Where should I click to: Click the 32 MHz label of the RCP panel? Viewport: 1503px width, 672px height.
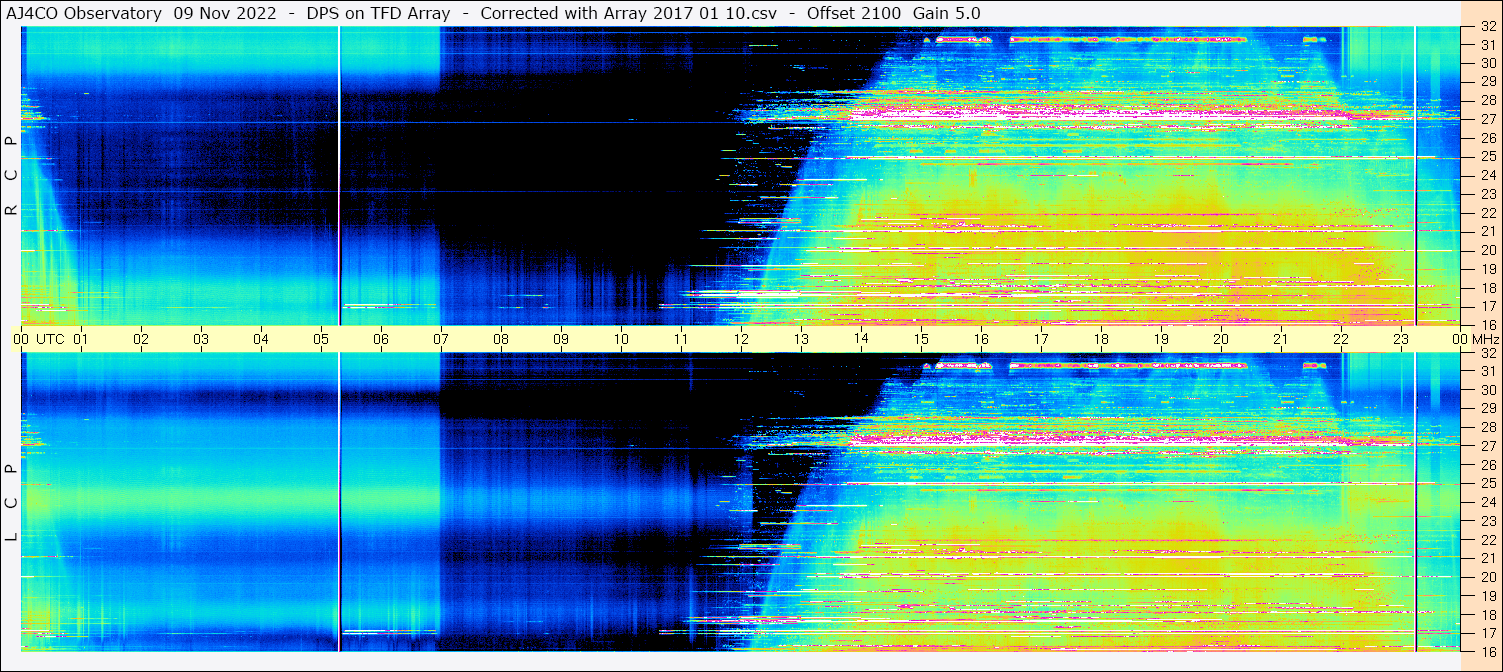pyautogui.click(x=1487, y=27)
